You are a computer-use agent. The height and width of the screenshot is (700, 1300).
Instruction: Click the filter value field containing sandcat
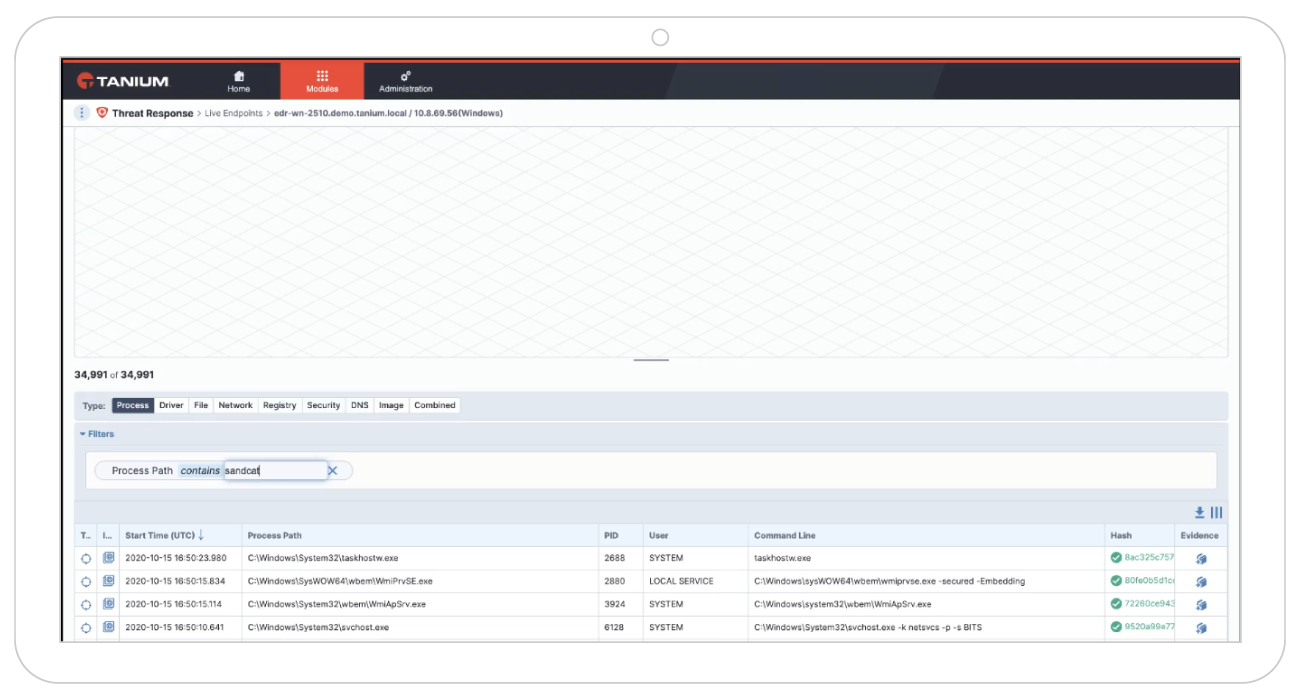point(275,470)
